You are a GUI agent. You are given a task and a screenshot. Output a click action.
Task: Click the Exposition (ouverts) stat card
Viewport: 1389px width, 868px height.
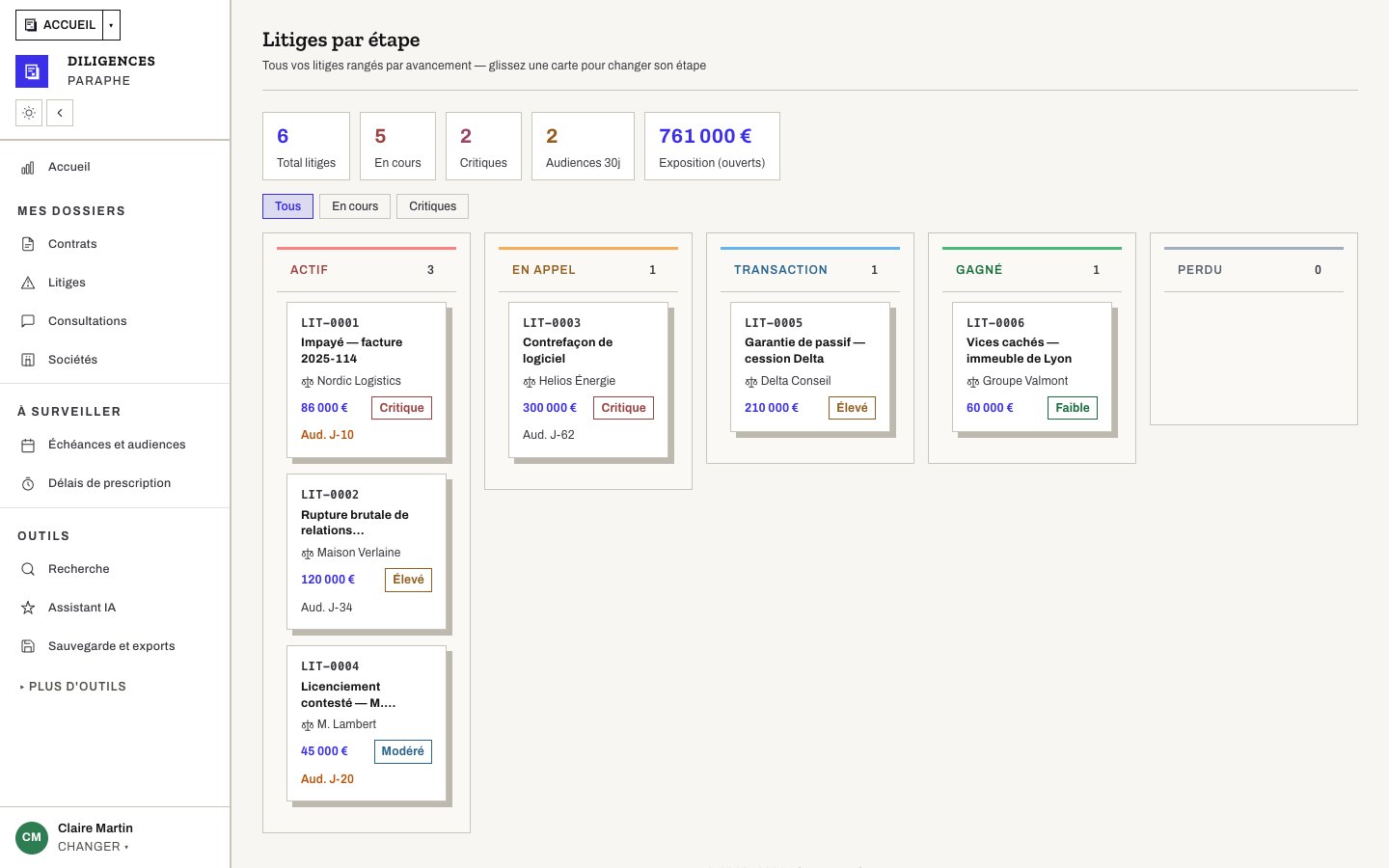[712, 147]
